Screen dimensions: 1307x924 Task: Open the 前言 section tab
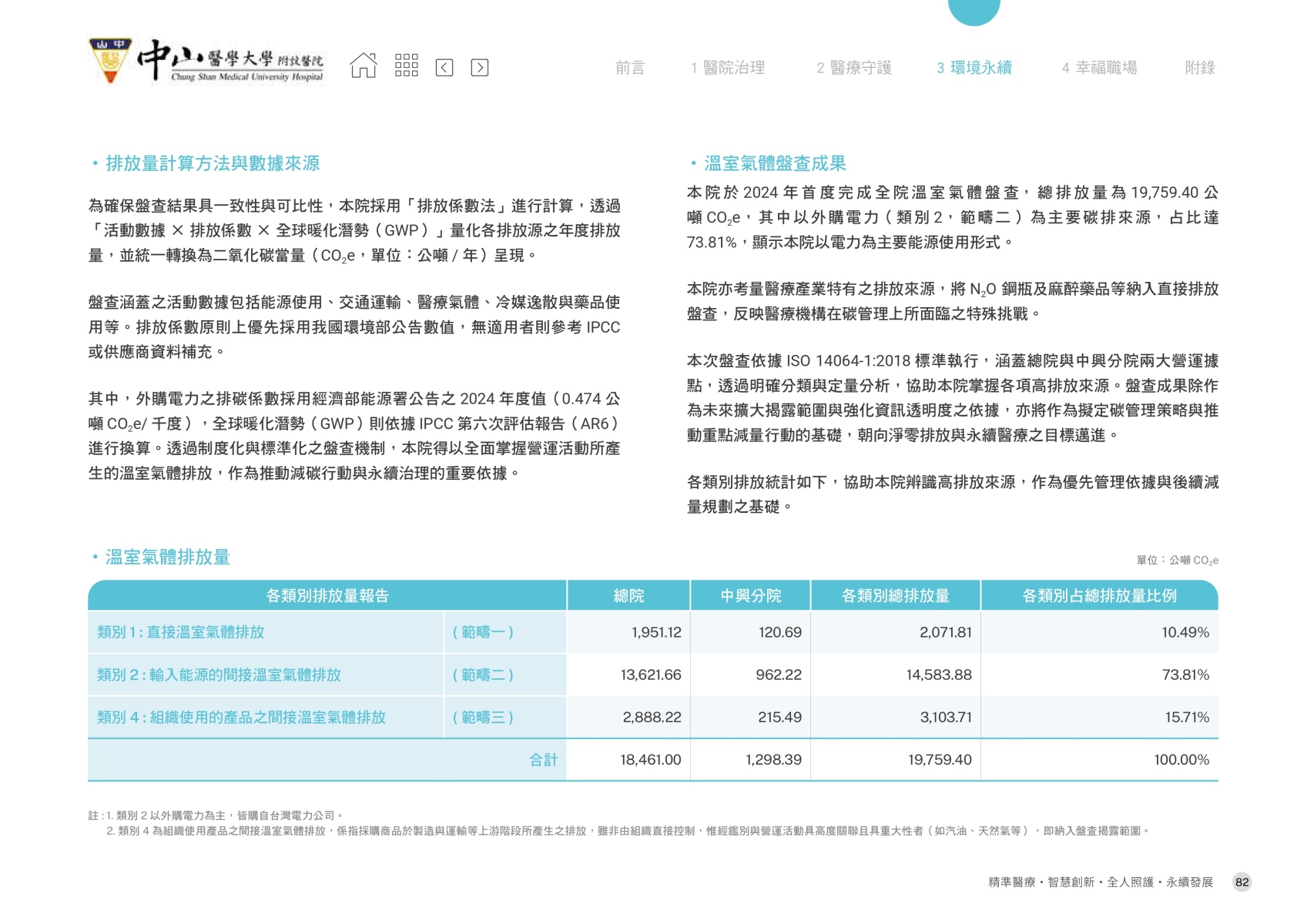click(x=629, y=68)
